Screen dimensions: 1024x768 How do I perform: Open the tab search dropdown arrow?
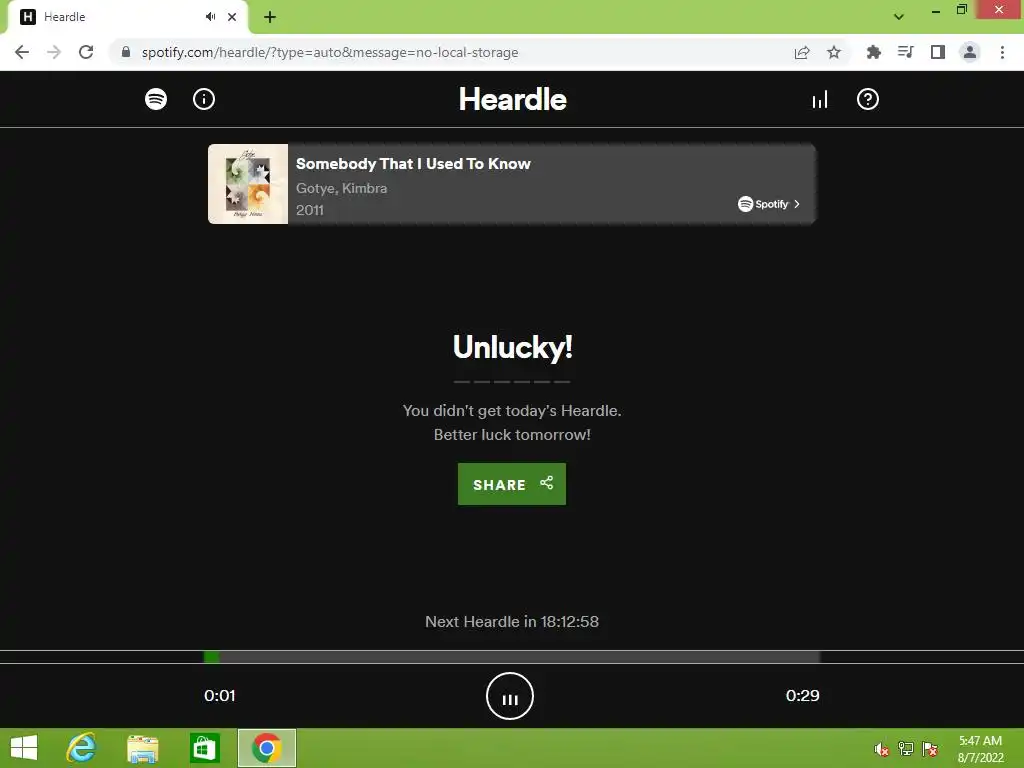899,17
